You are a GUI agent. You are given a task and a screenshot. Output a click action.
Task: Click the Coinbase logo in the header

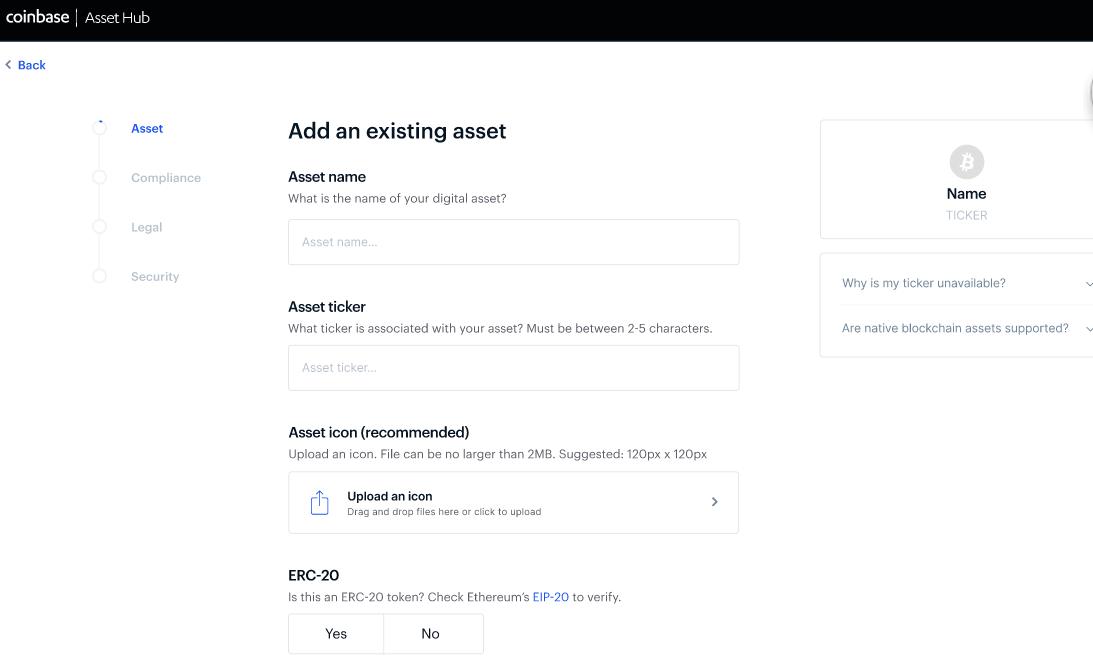(38, 16)
